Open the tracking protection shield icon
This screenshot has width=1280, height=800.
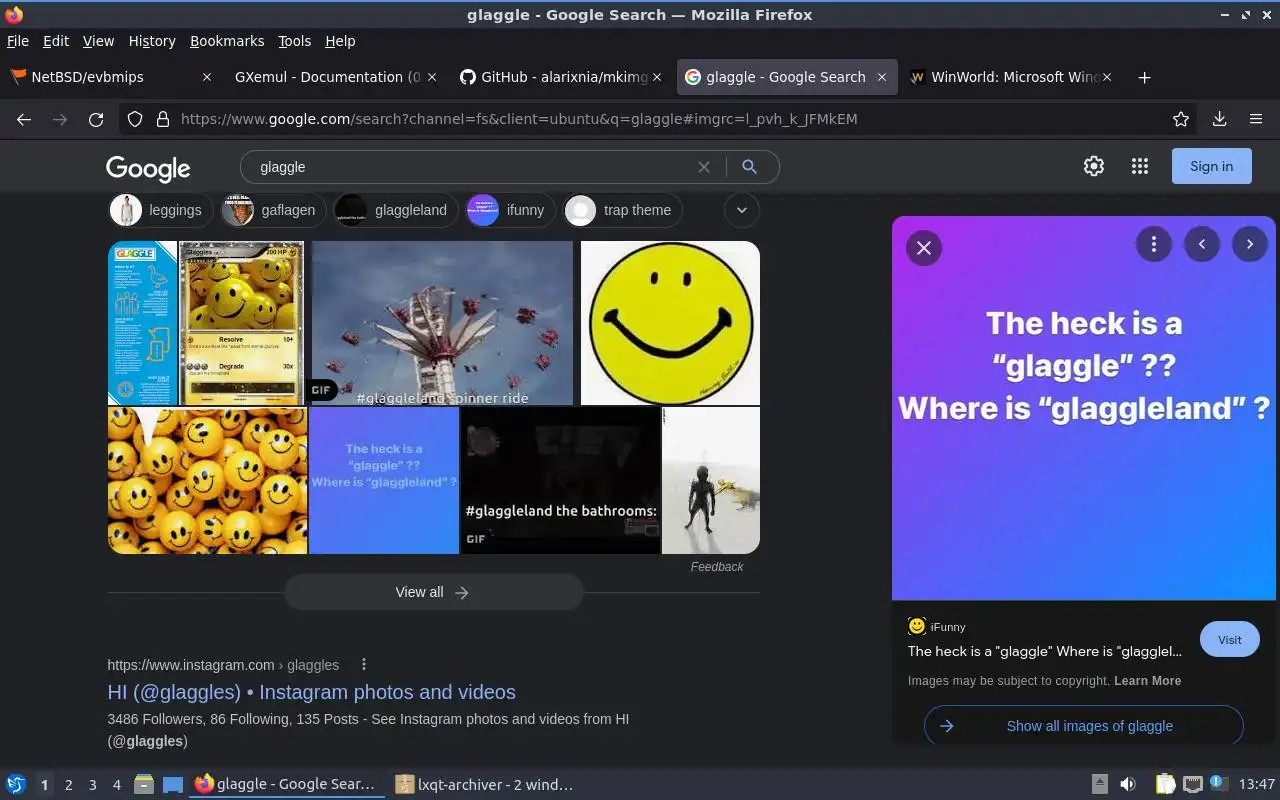(135, 119)
